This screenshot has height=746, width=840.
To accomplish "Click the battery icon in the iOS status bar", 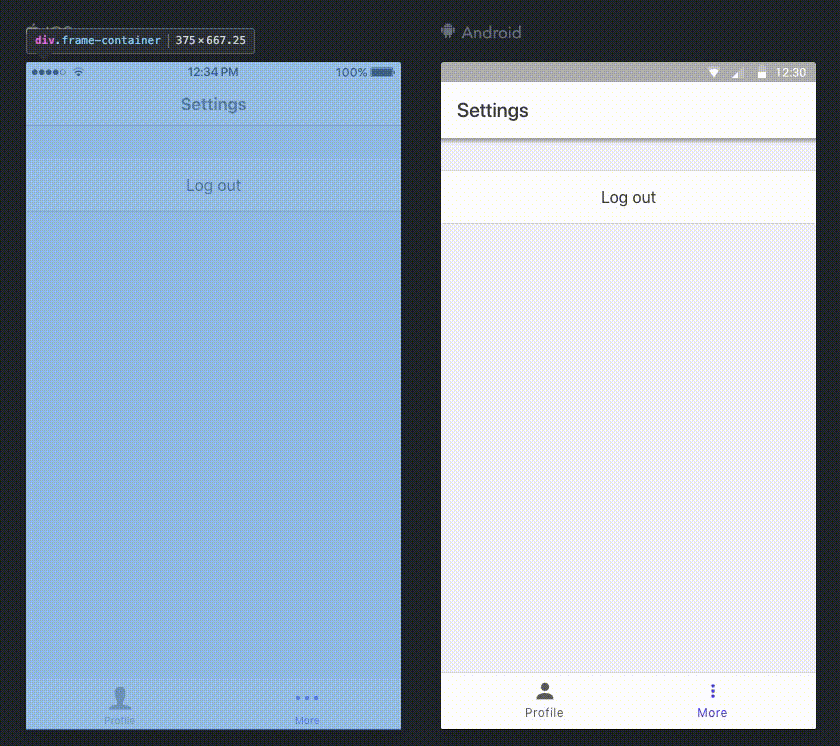I will [x=380, y=72].
